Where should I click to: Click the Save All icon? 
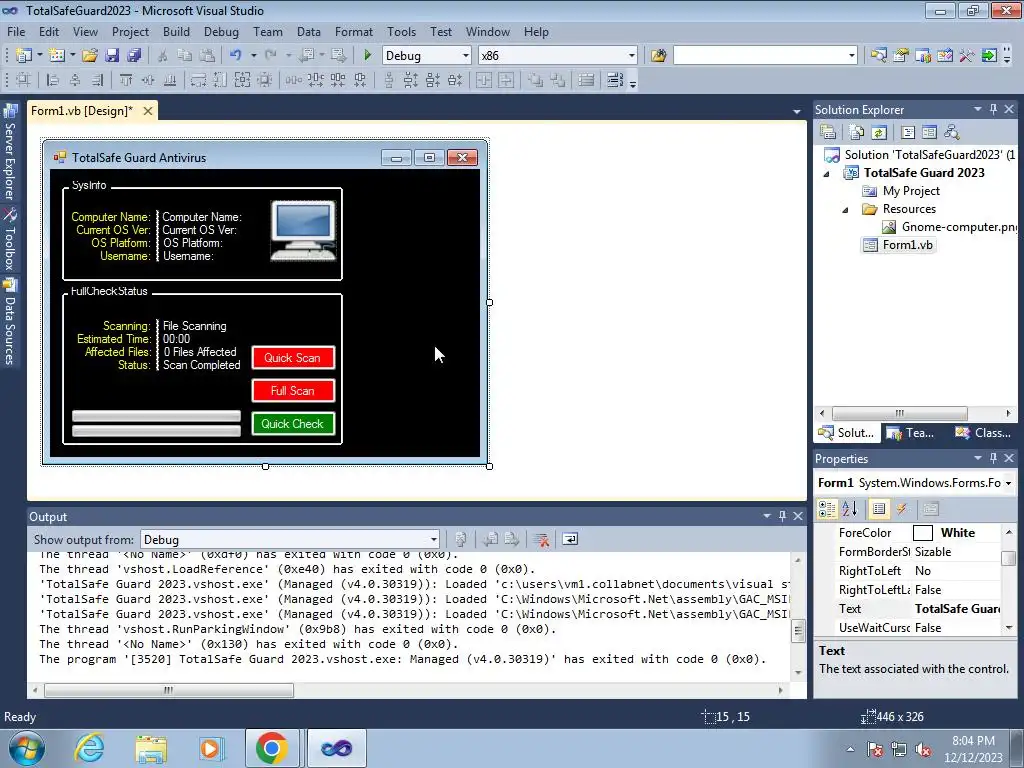pos(134,56)
